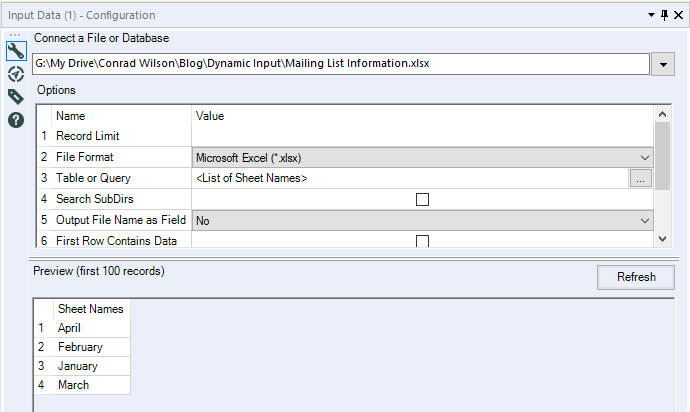
Task: Click the Refresh preview button
Action: pos(636,277)
